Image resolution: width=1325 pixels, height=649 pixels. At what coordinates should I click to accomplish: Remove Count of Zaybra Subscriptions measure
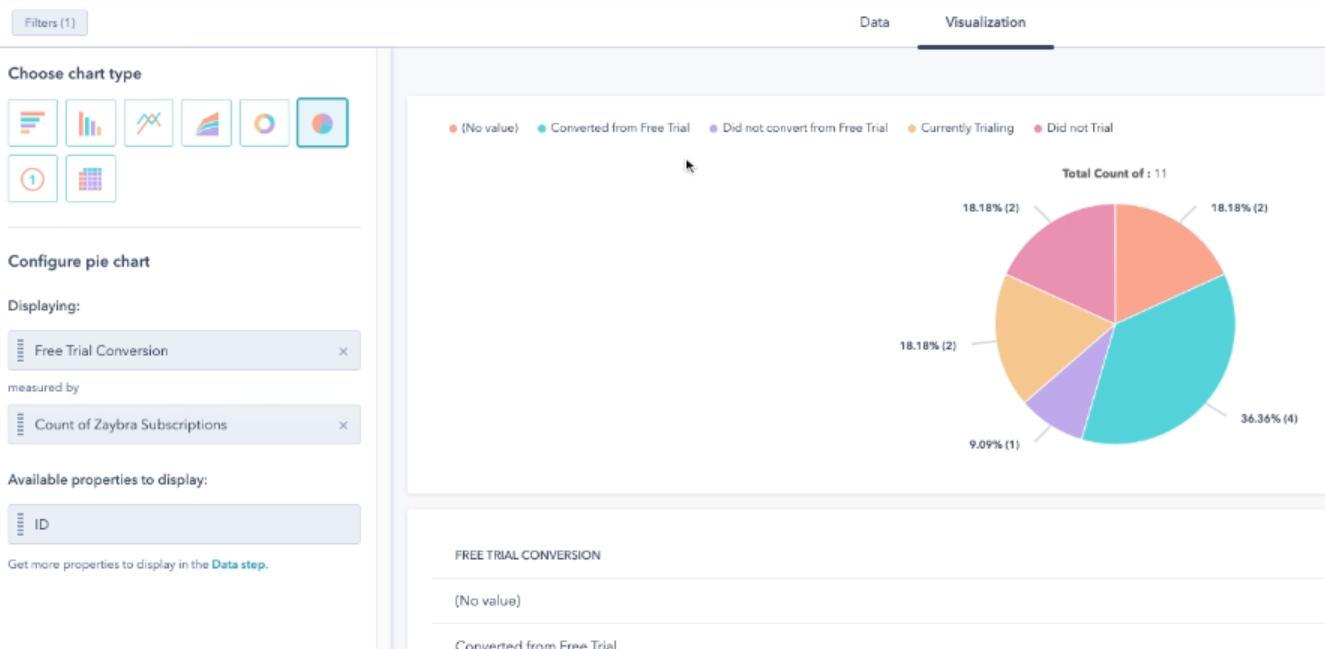(x=343, y=425)
